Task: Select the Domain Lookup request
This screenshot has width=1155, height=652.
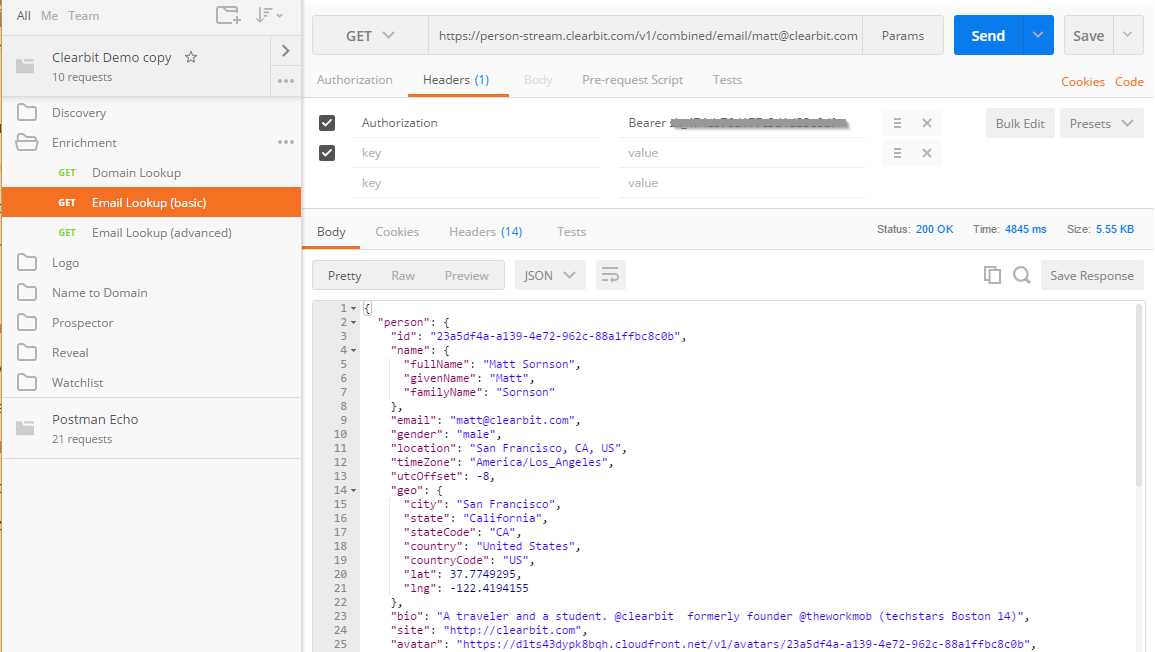Action: point(152,172)
